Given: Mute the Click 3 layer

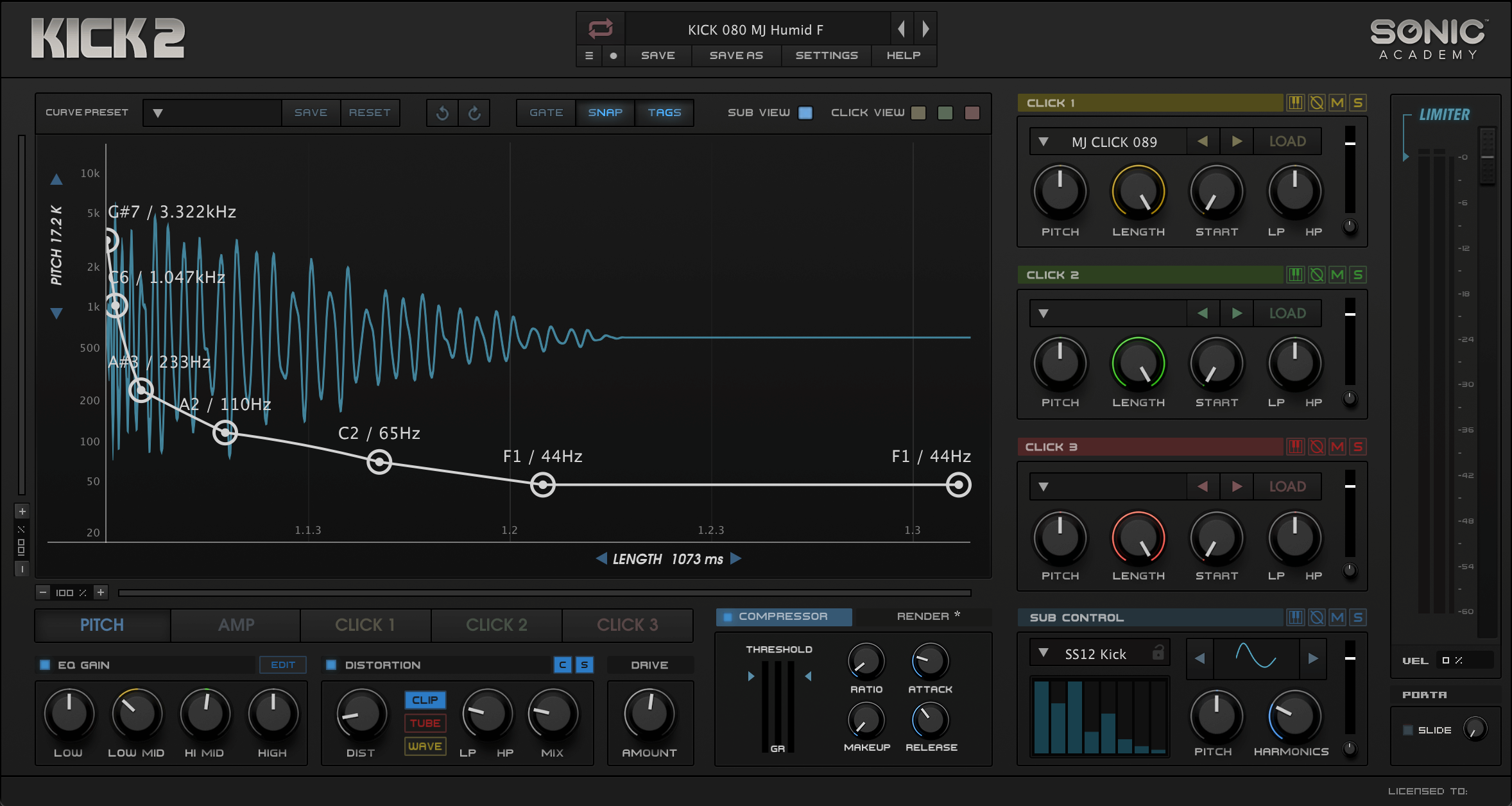Looking at the screenshot, I should [x=1337, y=447].
